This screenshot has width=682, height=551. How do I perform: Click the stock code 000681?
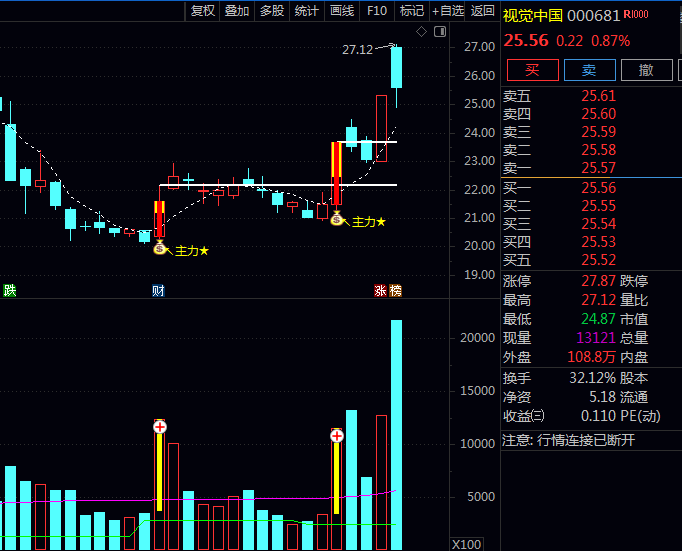(x=593, y=16)
